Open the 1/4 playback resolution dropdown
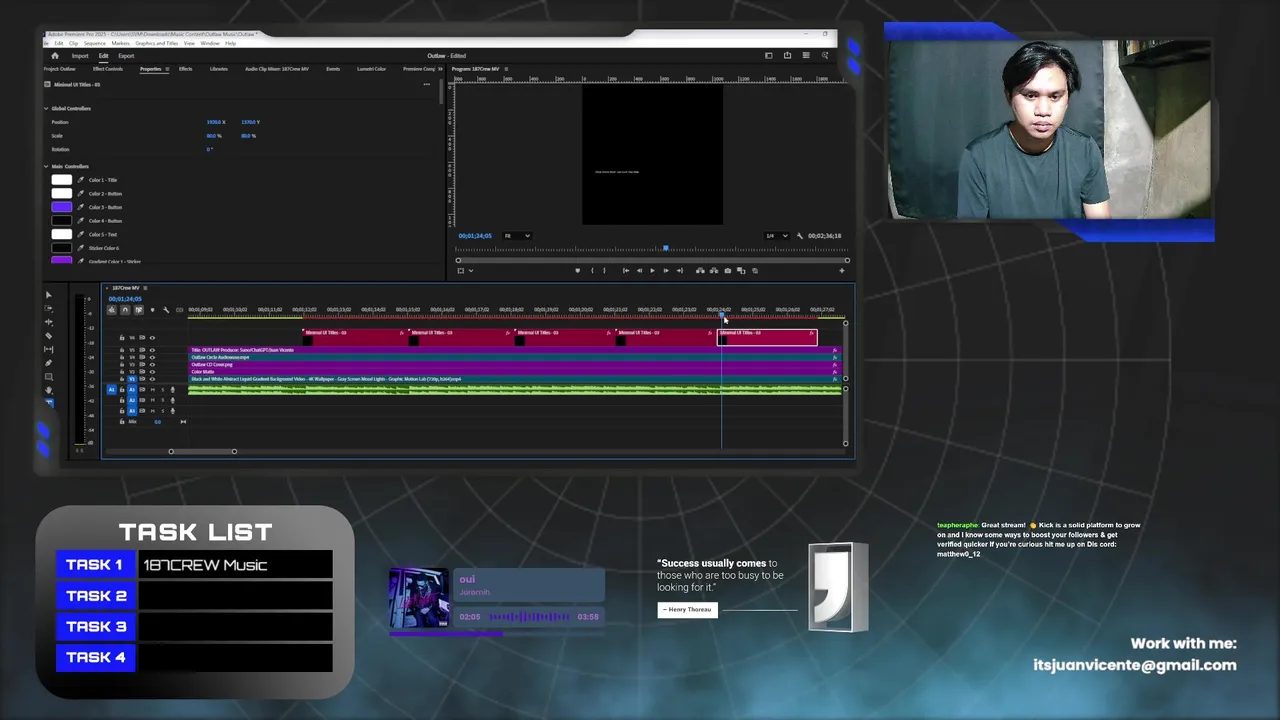Image resolution: width=1280 pixels, height=720 pixels. 776,236
